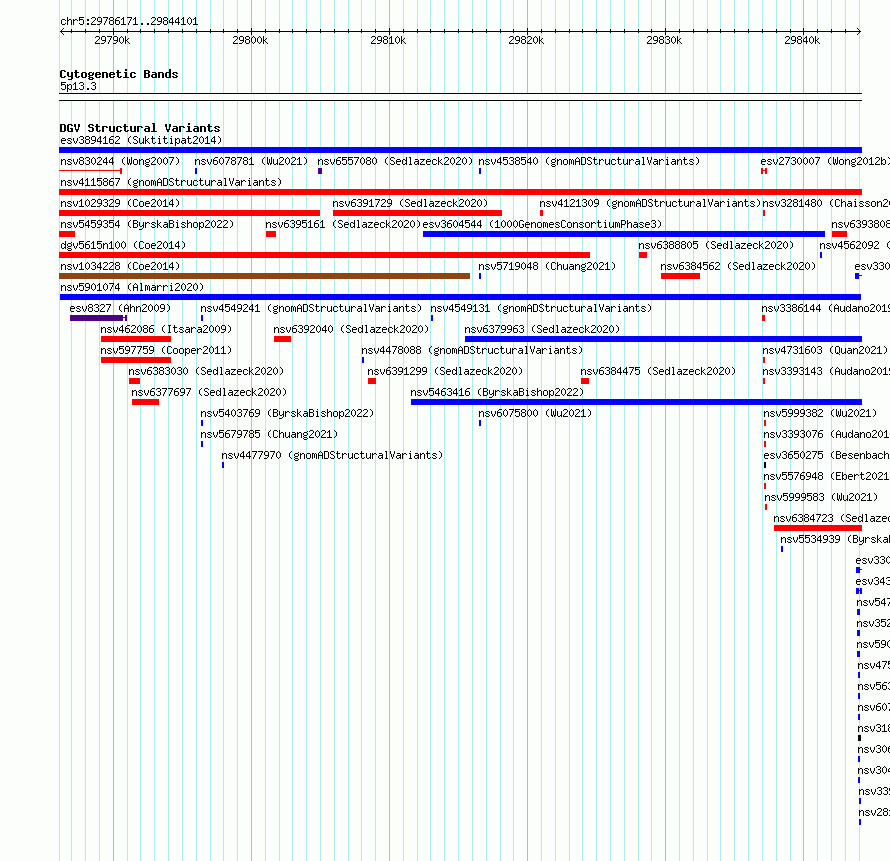Open nsv5679785 (Chuang2021) variant
This screenshot has height=861, width=890.
(x=268, y=434)
